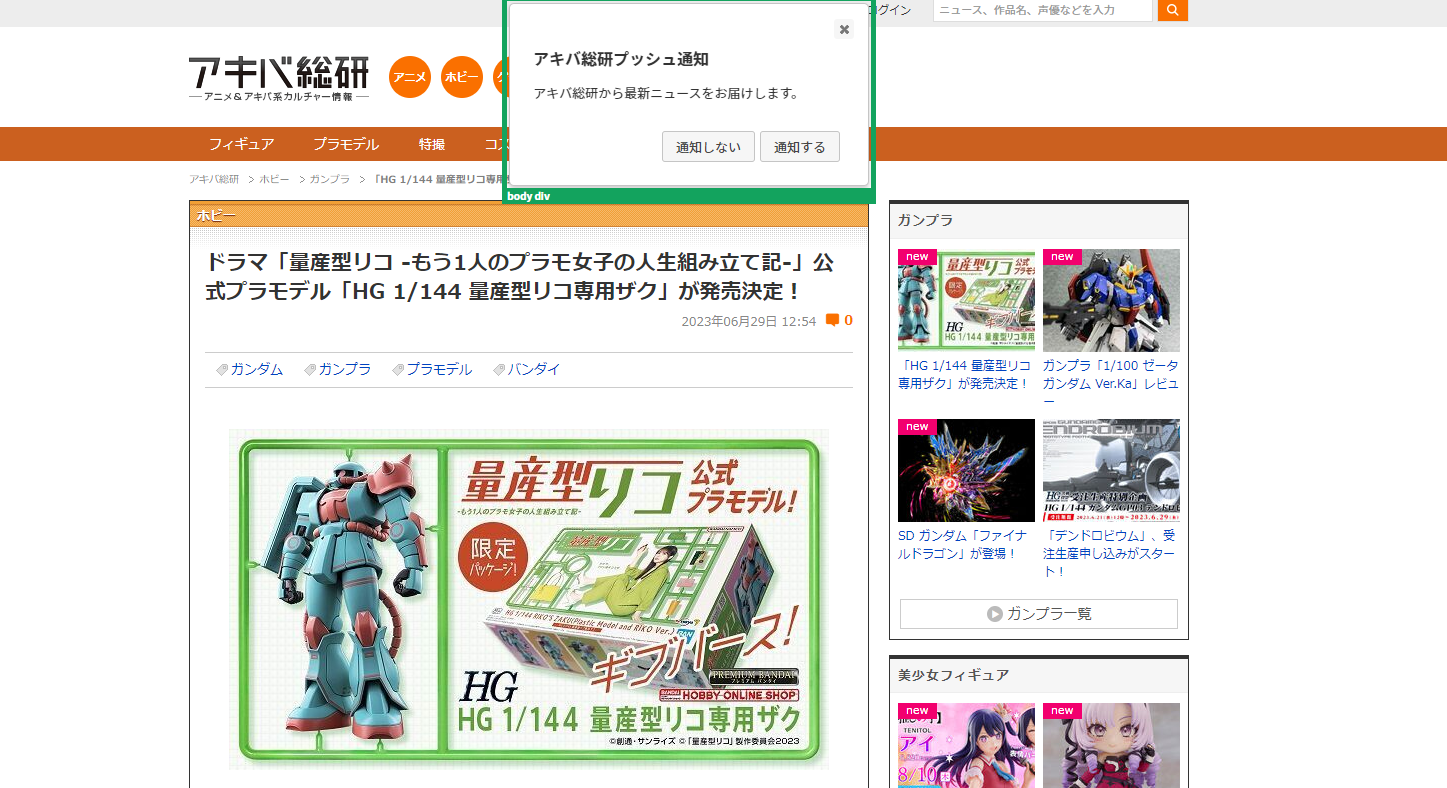Viewport: 1447px width, 788px height.
Task: Open the フィギュア navigation menu
Action: point(243,144)
